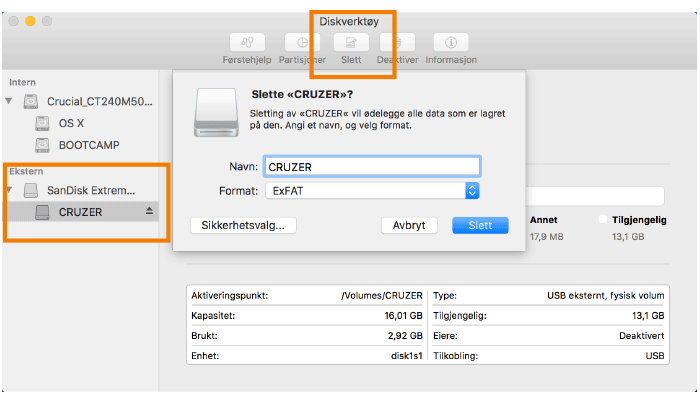Collapse the SanDisk disk disclosure triangle
The height and width of the screenshot is (404, 700).
(x=10, y=189)
